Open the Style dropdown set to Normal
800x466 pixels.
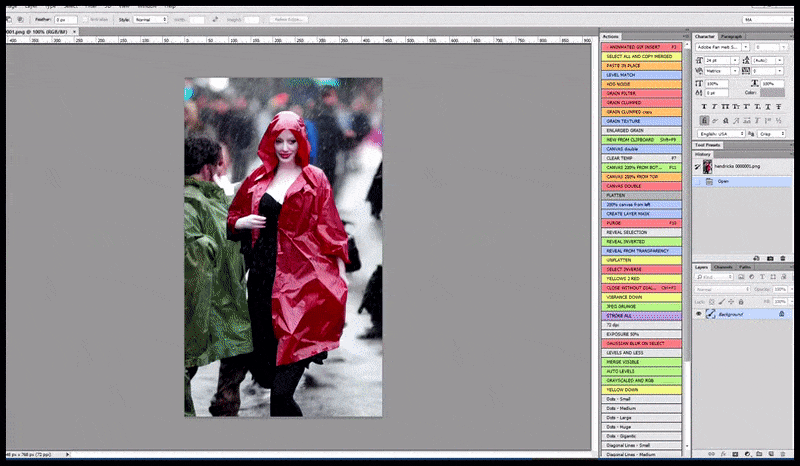151,19
